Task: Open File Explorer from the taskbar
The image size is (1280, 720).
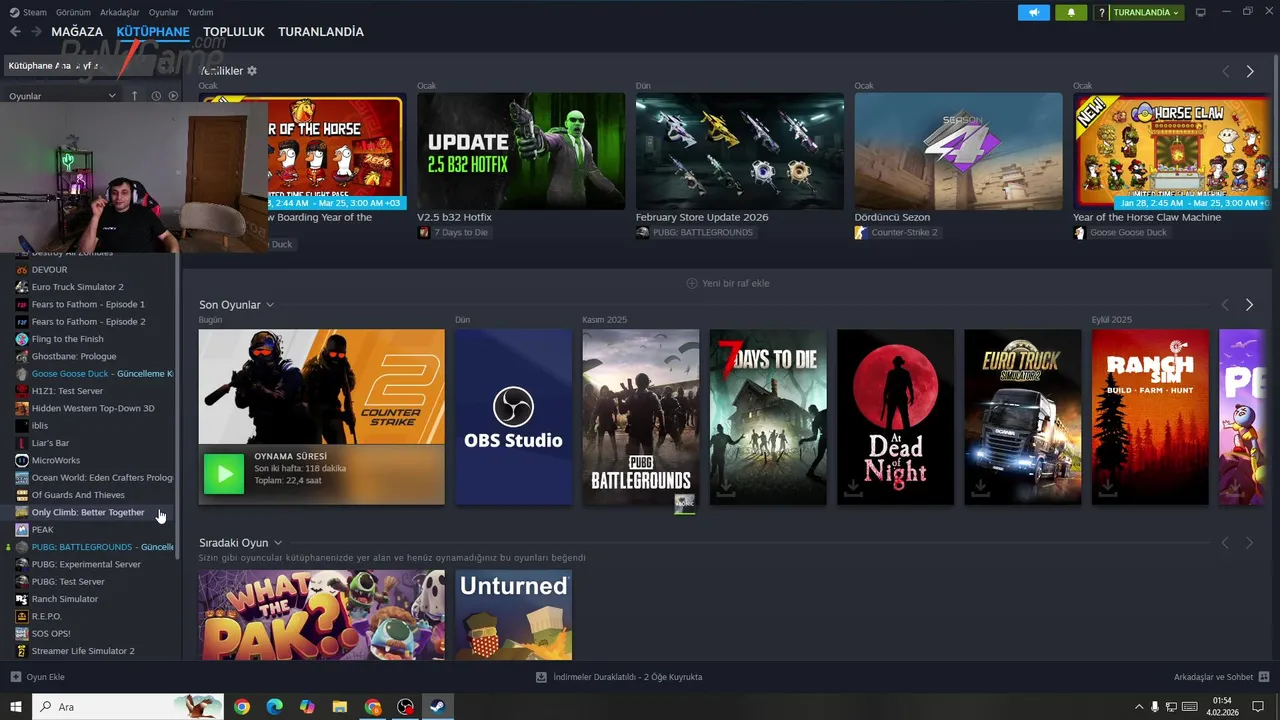Action: click(x=340, y=707)
